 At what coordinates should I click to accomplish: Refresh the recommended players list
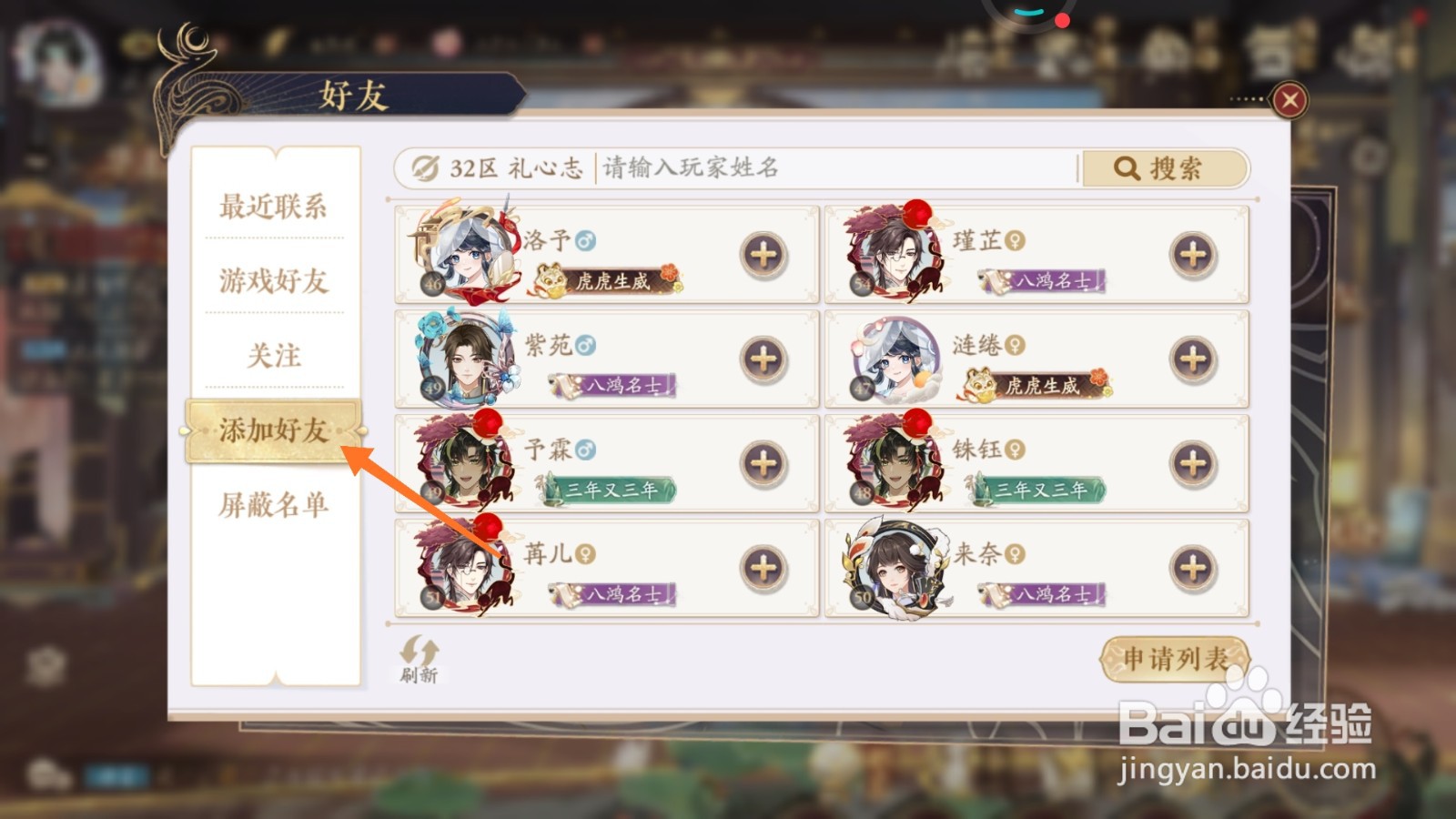[419, 659]
